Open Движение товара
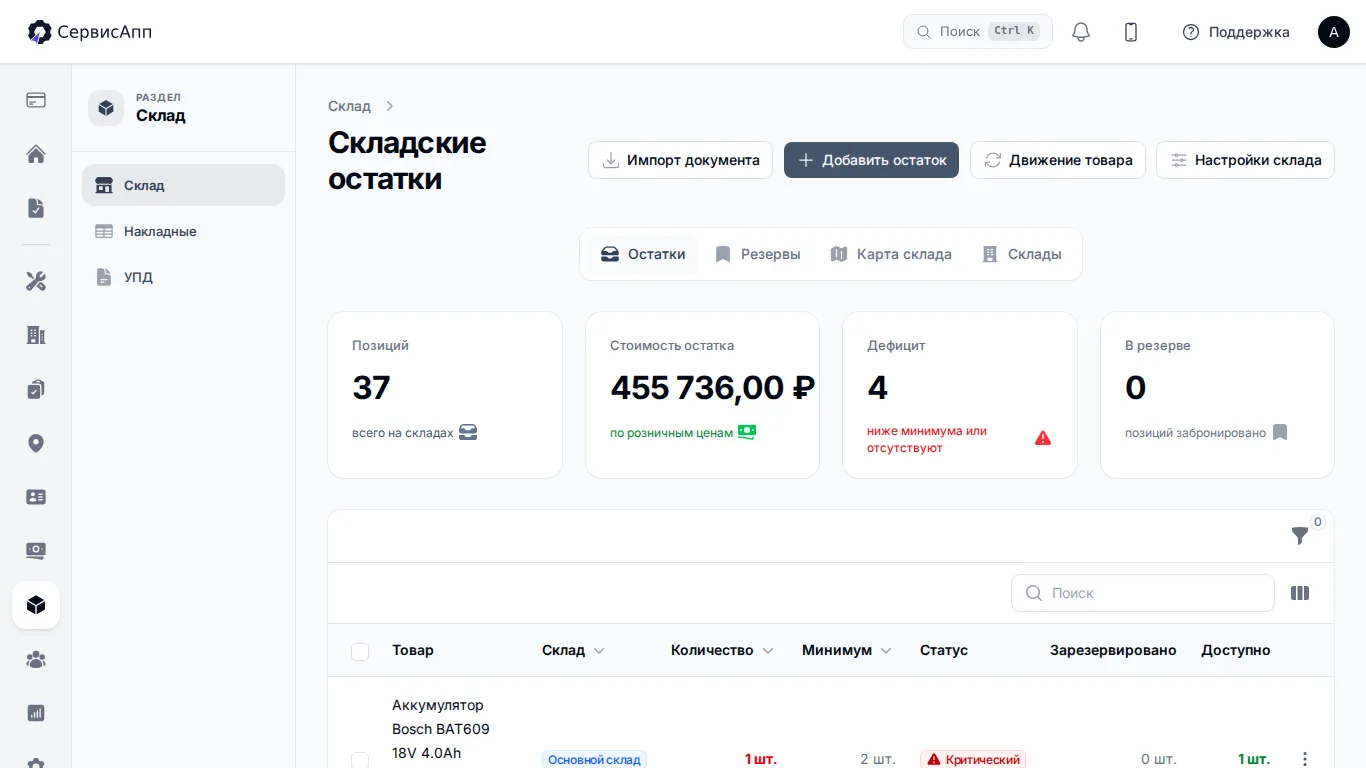 (x=1058, y=160)
